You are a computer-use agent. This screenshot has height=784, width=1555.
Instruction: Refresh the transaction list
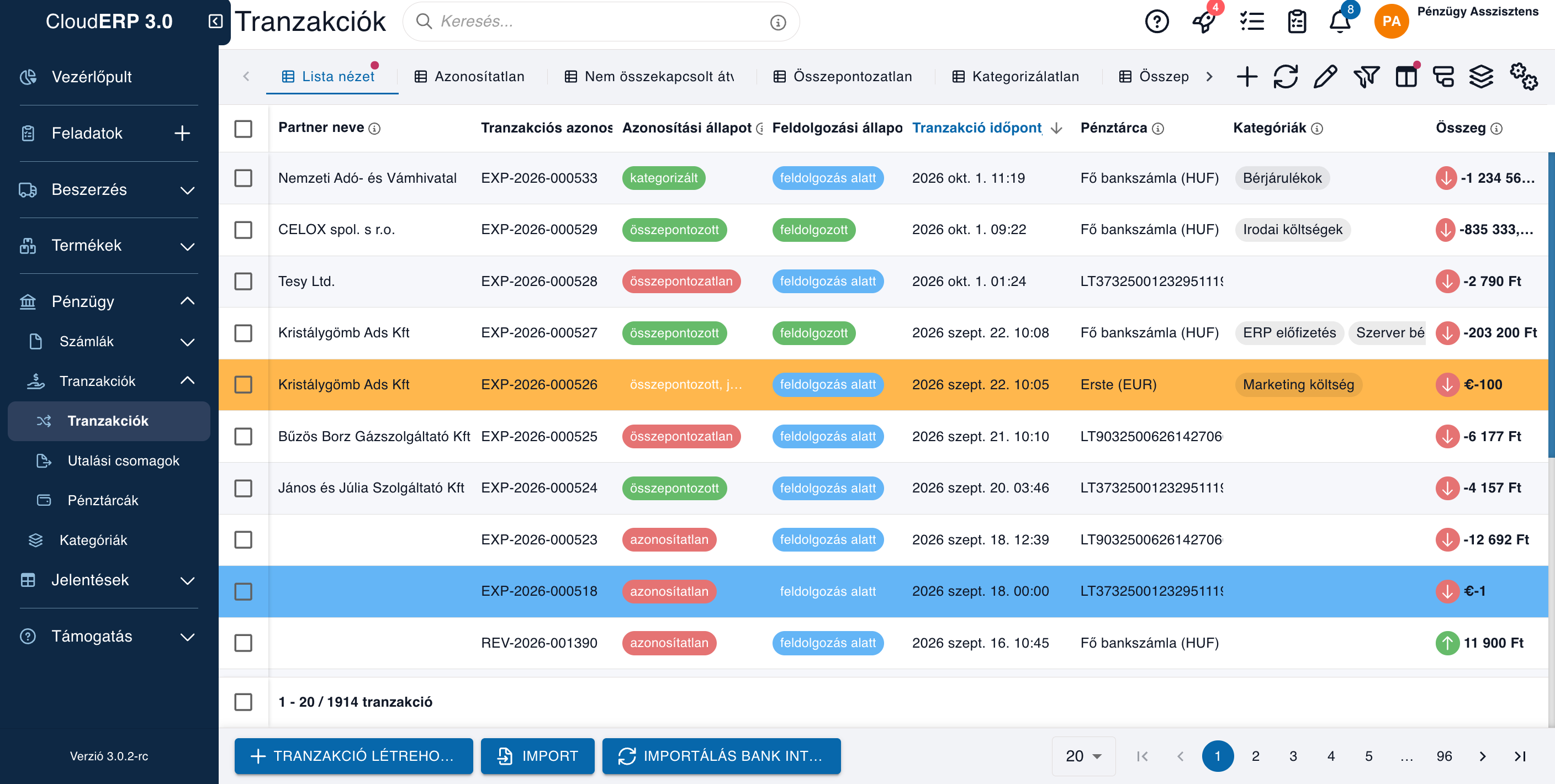1285,77
